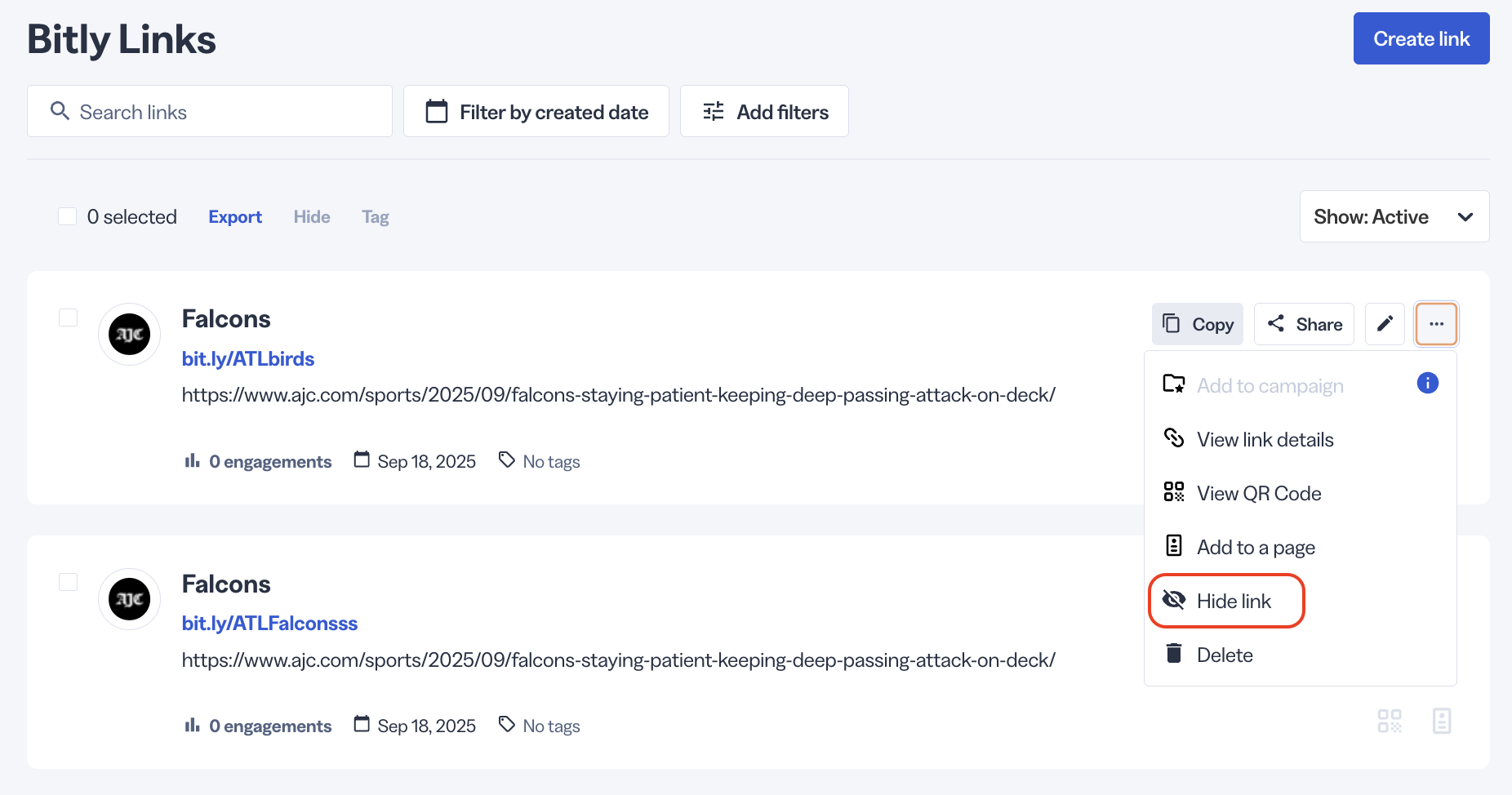Toggle the select-all checkbox

[67, 215]
